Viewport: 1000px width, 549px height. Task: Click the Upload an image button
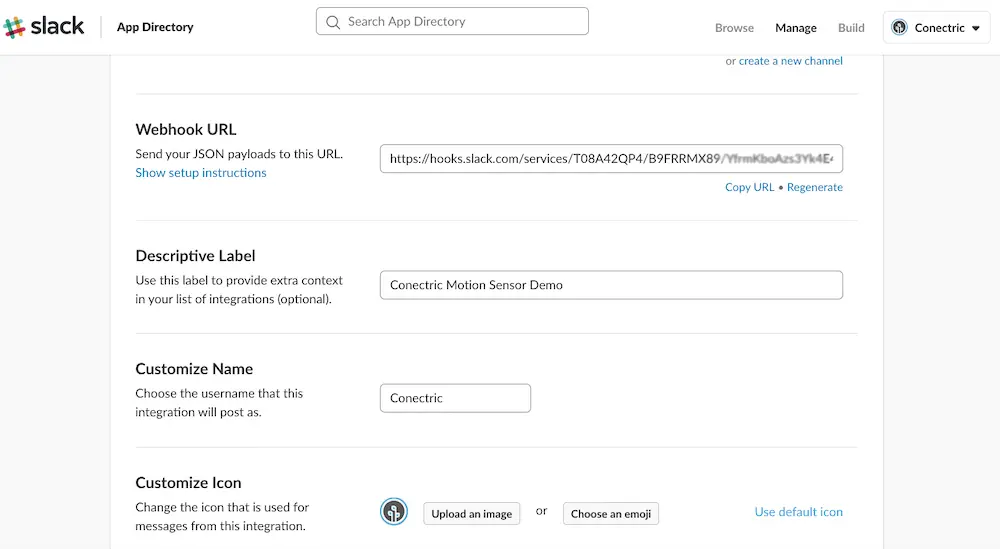coord(471,514)
